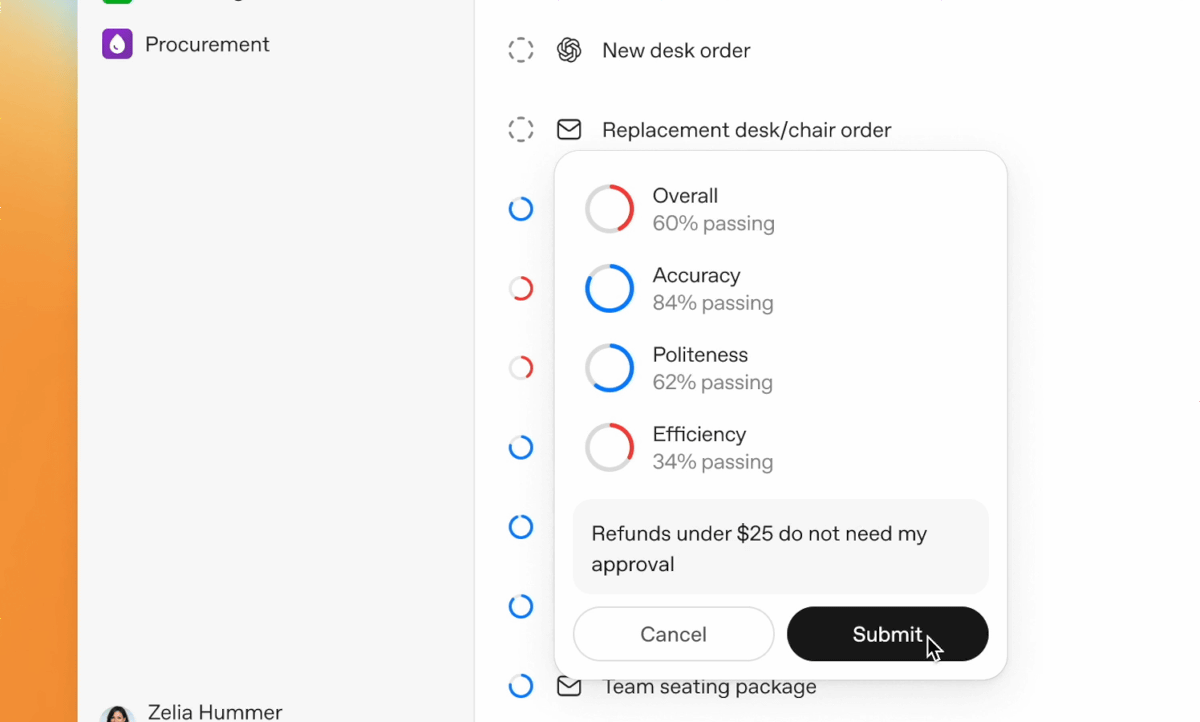This screenshot has height=722, width=1200.
Task: Click the Accuracy 84% passing ring
Action: click(609, 289)
